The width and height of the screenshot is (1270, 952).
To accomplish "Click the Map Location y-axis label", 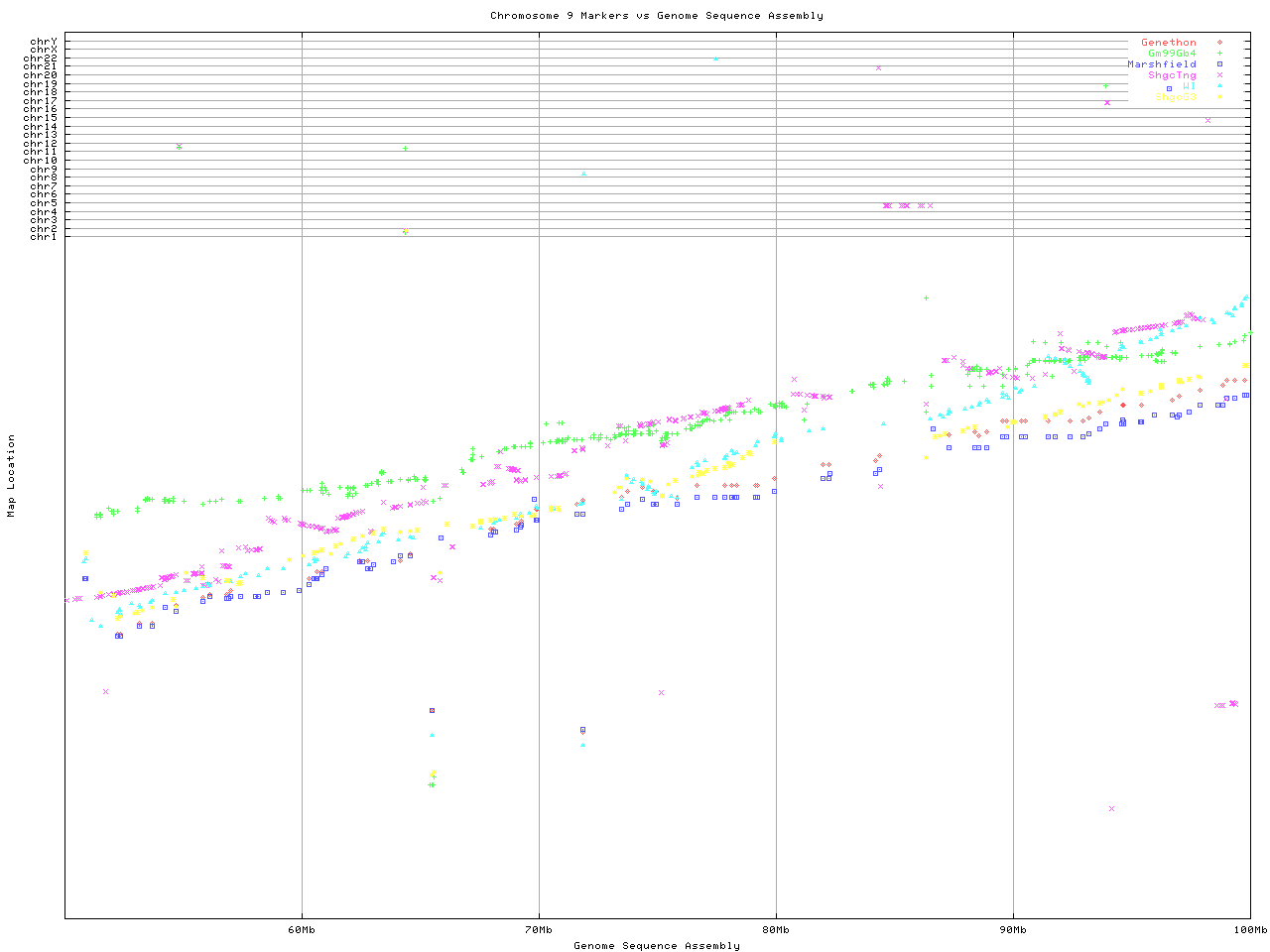I will (12, 476).
